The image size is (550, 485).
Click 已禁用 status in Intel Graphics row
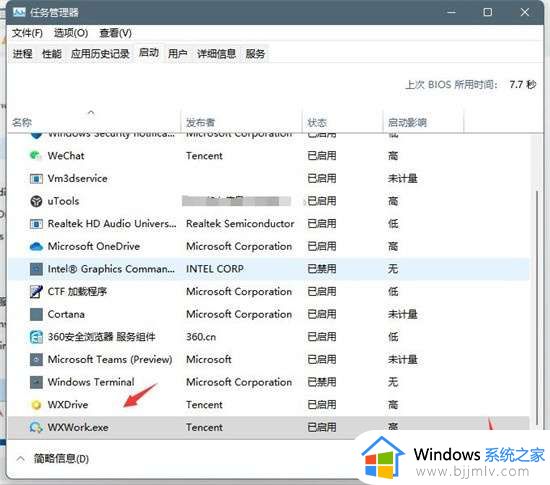(322, 269)
